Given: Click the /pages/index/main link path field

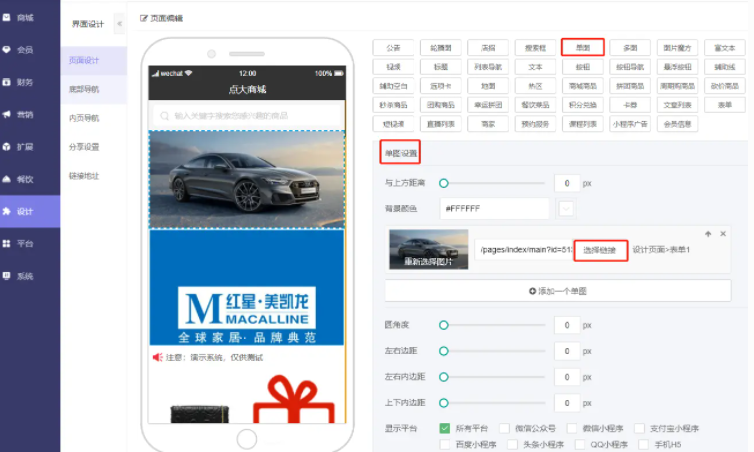Looking at the screenshot, I should click(x=524, y=250).
